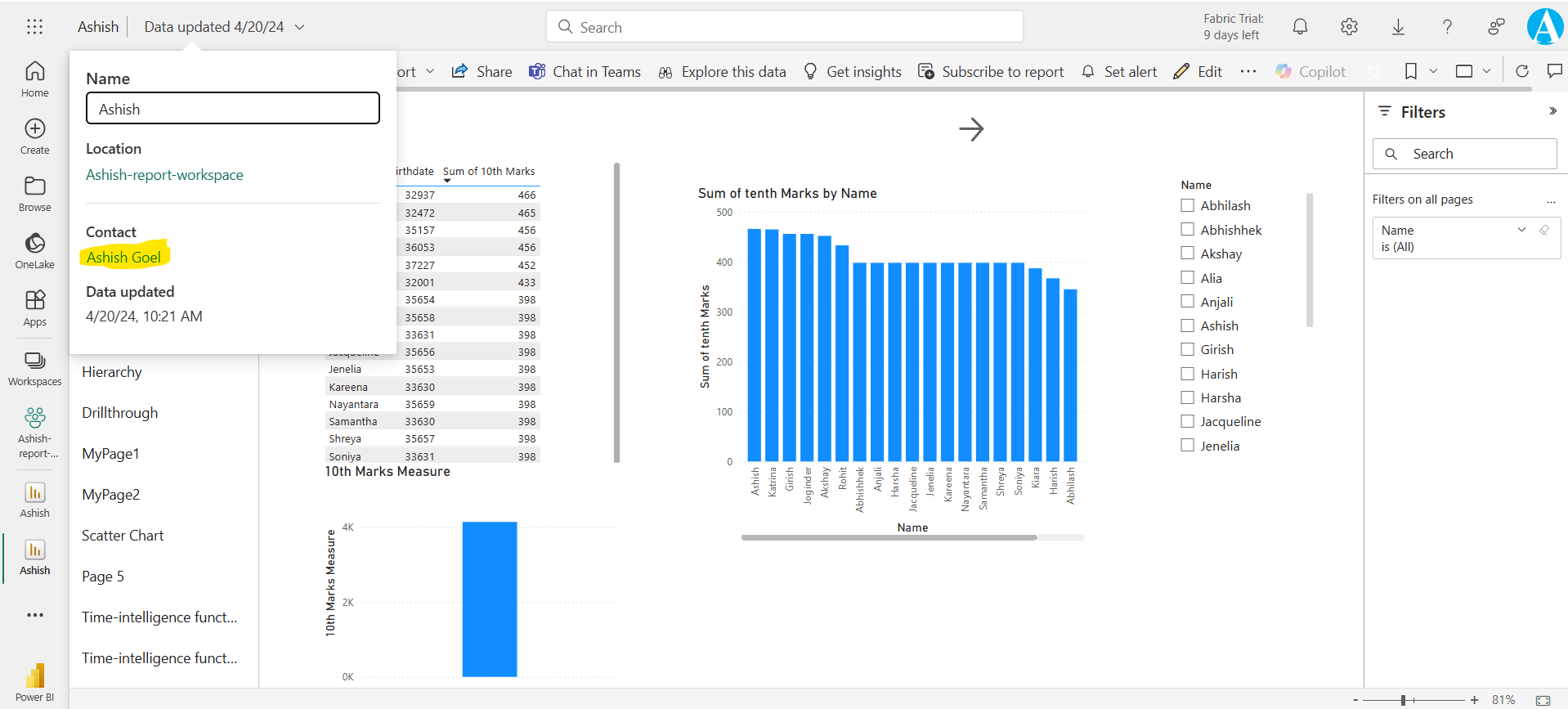Viewport: 1568px width, 709px height.
Task: Click the download arrow icon
Action: [1398, 27]
